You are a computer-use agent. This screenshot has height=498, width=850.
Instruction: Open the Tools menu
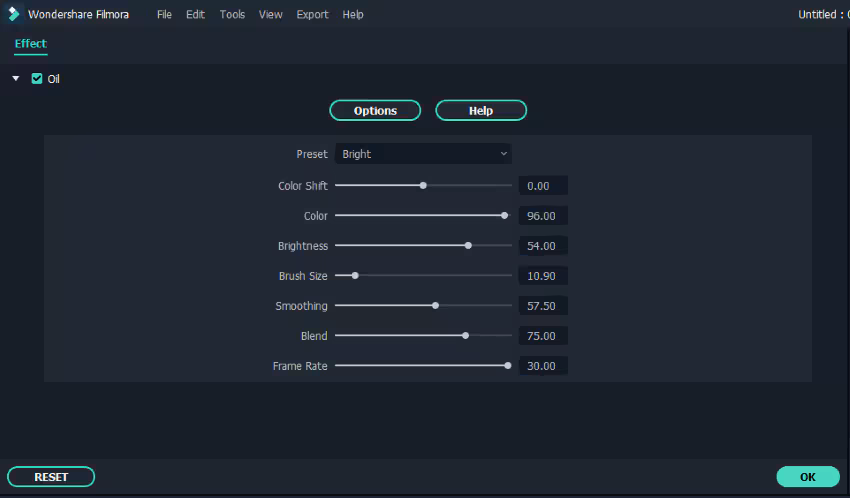(x=232, y=15)
